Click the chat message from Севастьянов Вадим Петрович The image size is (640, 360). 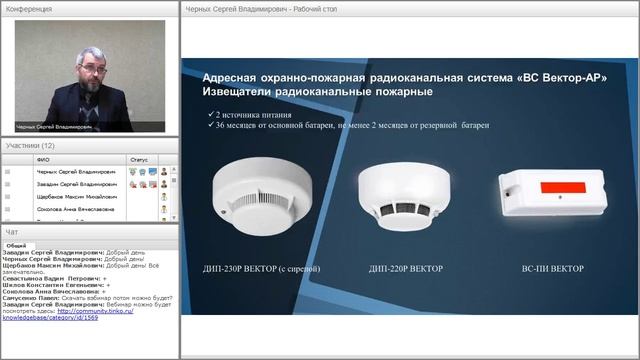coord(54,278)
